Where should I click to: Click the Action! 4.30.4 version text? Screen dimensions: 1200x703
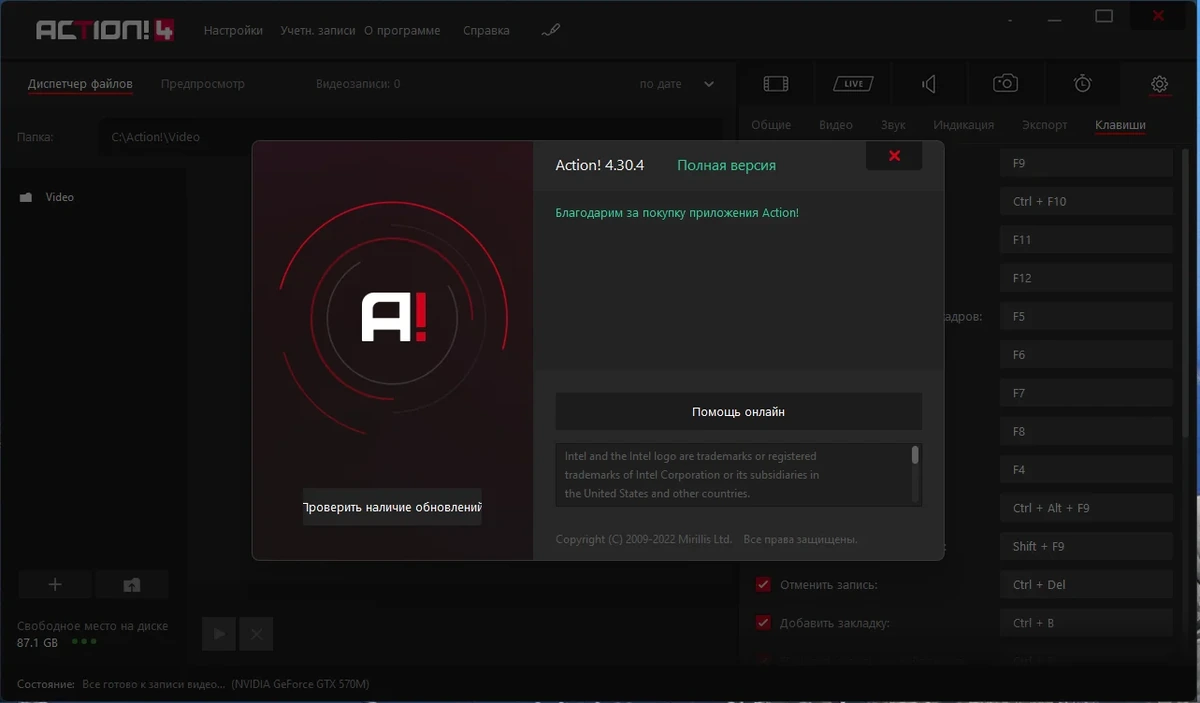600,165
